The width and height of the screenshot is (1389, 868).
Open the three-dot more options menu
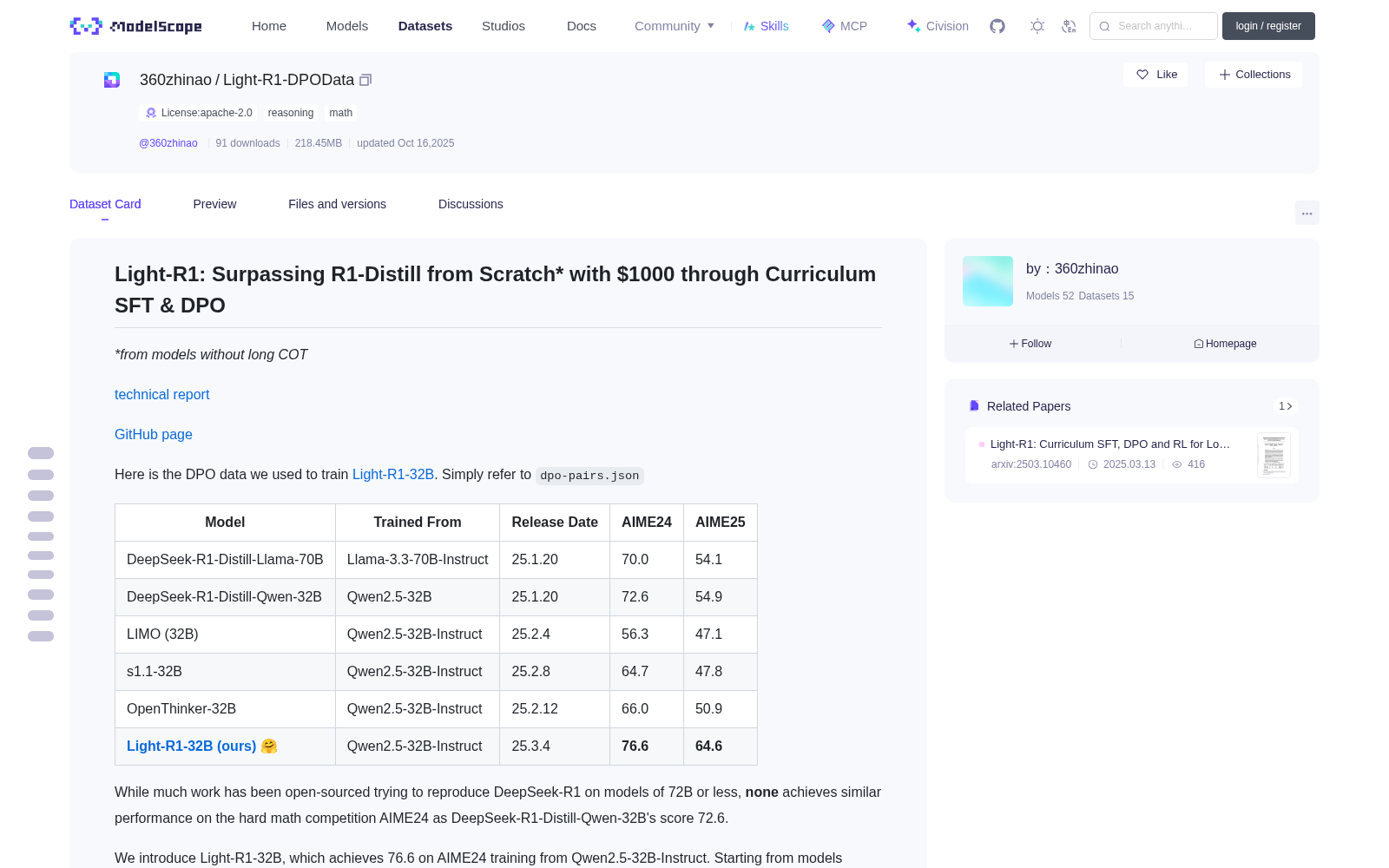tap(1307, 213)
